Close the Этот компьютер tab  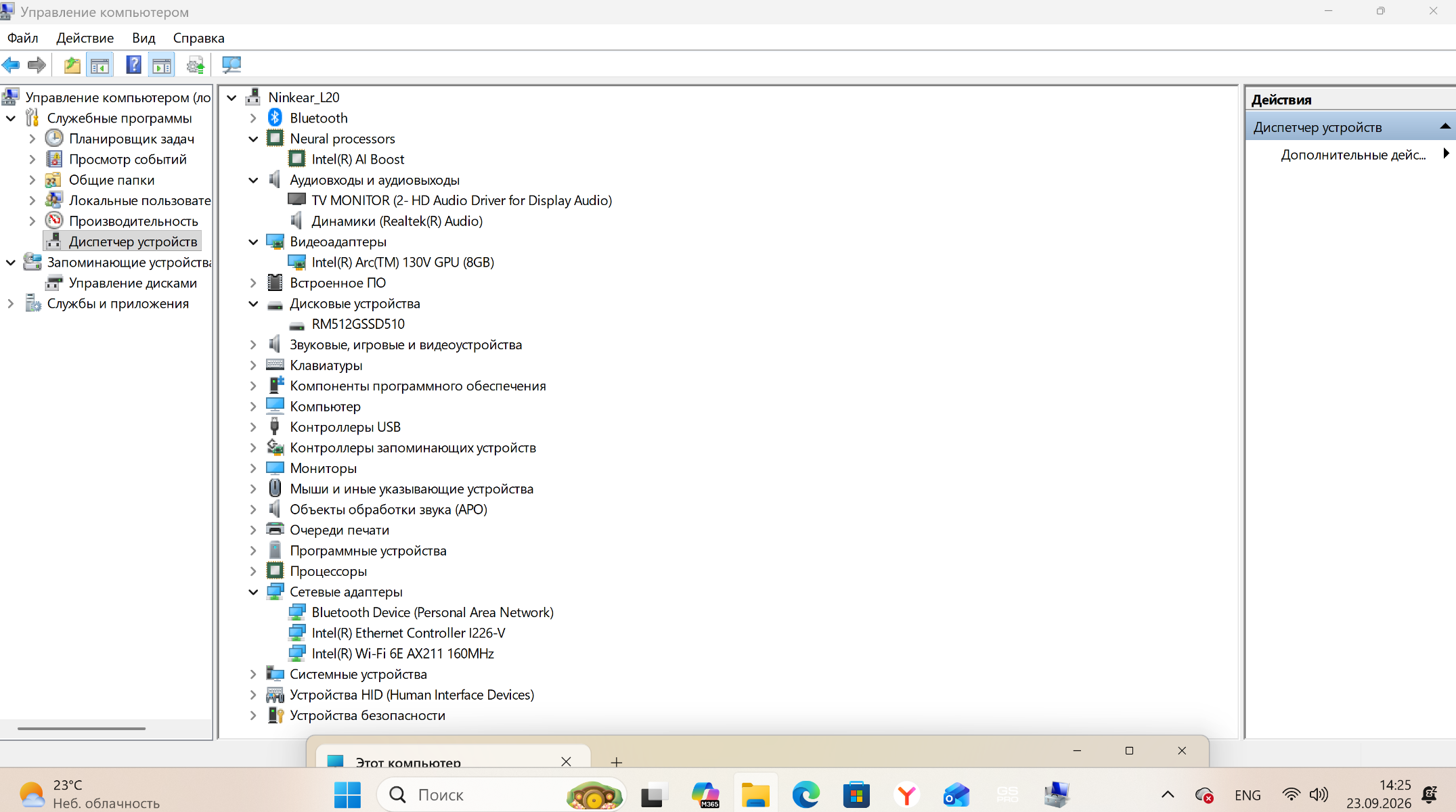coord(566,761)
